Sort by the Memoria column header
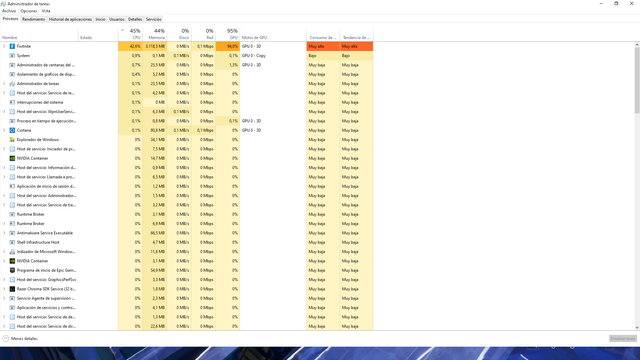This screenshot has width=640, height=360. [x=155, y=34]
